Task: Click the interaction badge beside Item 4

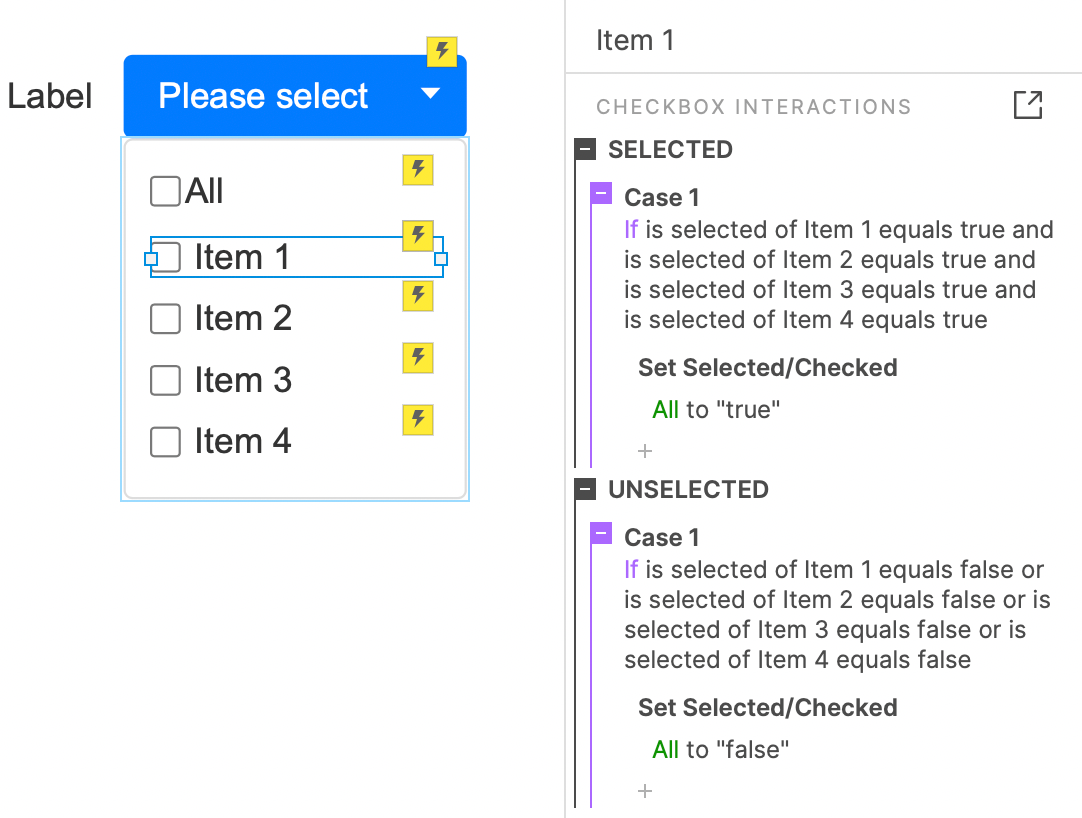Action: click(x=417, y=420)
